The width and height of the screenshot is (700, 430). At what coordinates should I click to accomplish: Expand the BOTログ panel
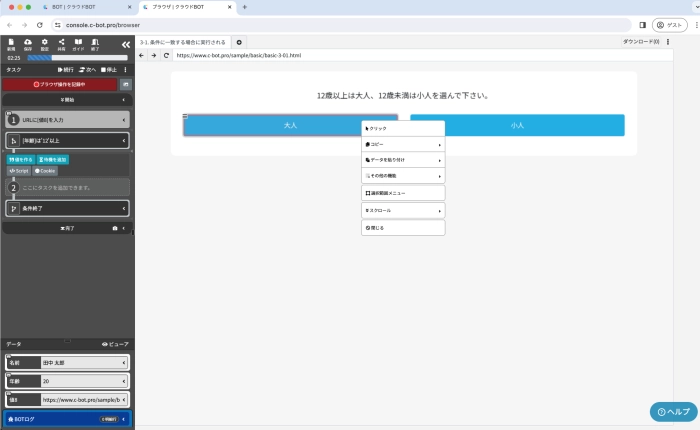coord(123,419)
